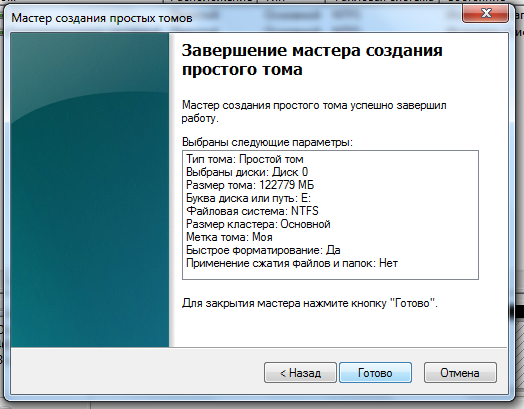This screenshot has width=524, height=409.
Task: Select the line 'Буква диска или путь: E:'
Action: click(x=248, y=198)
